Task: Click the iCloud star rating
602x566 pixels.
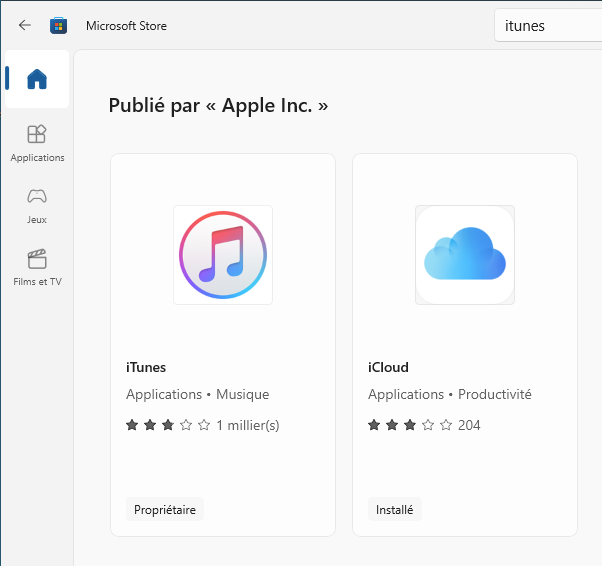Action: click(x=410, y=425)
